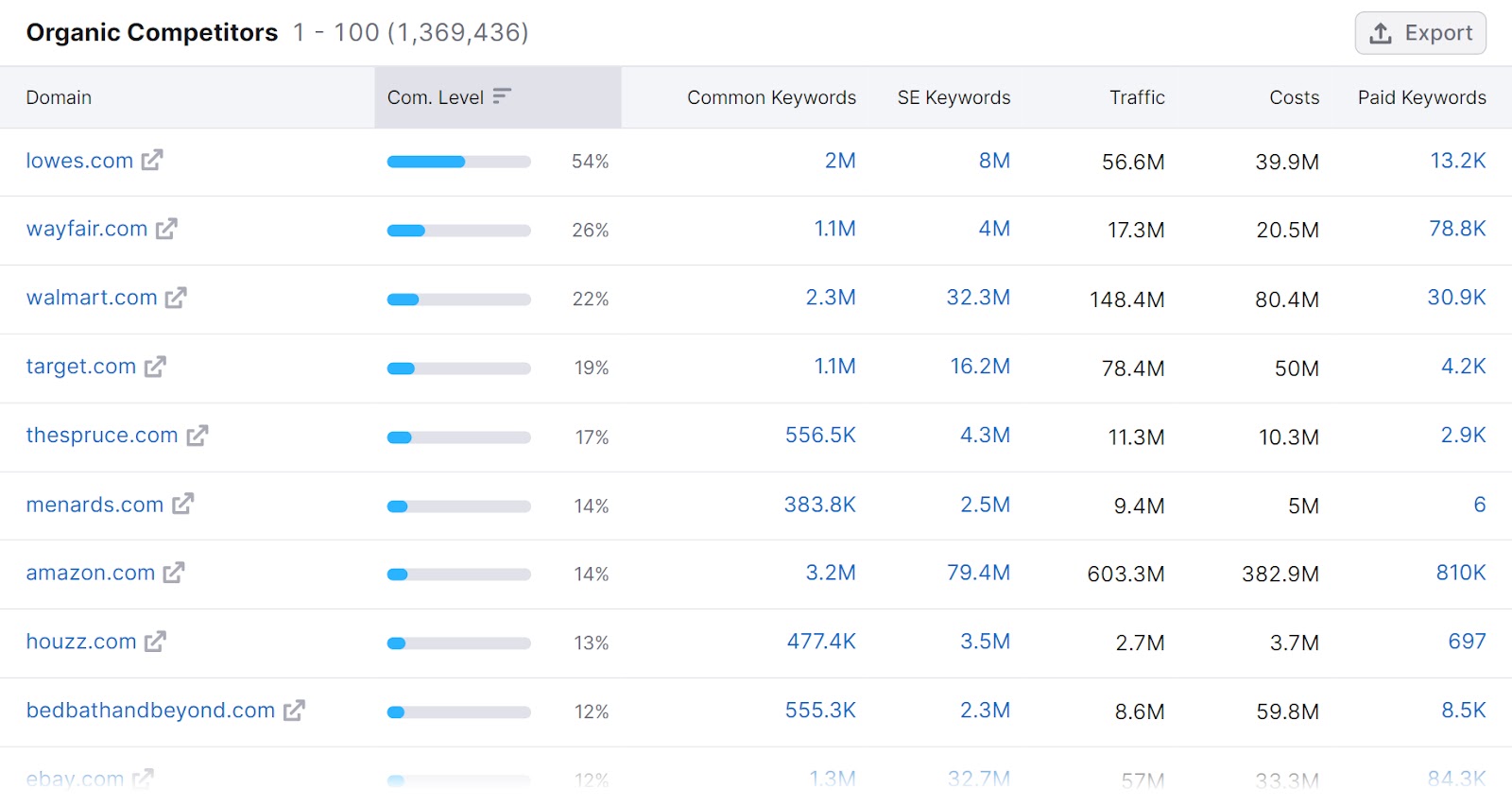This screenshot has height=806, width=1512.
Task: Click the Com. Level sort icon
Action: click(x=502, y=95)
